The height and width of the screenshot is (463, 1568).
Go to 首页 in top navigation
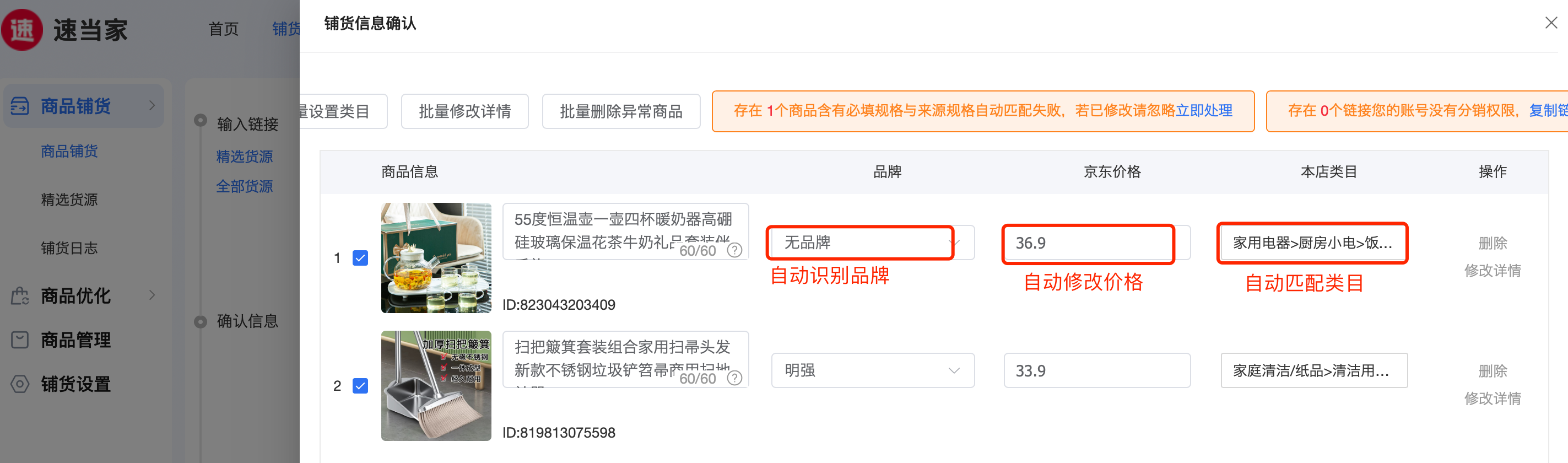pyautogui.click(x=223, y=29)
